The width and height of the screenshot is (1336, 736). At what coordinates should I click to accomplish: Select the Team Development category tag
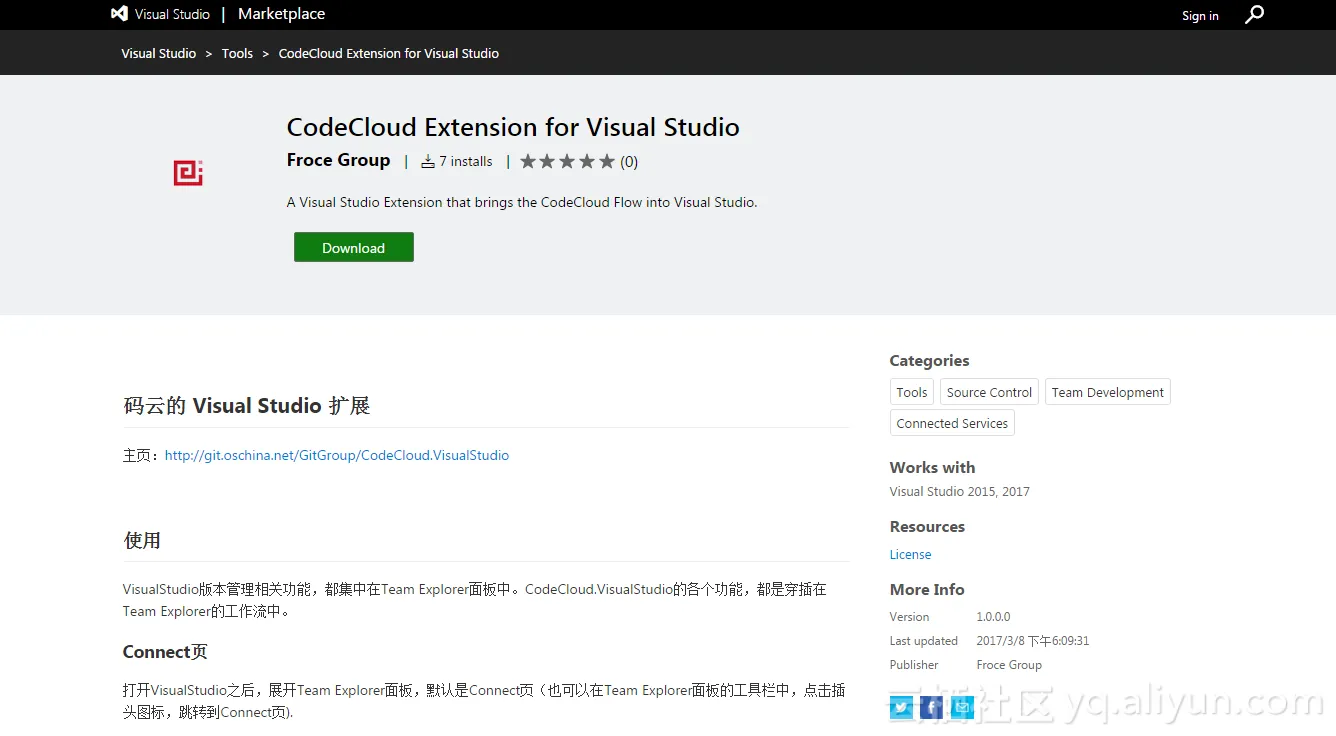tap(1107, 392)
